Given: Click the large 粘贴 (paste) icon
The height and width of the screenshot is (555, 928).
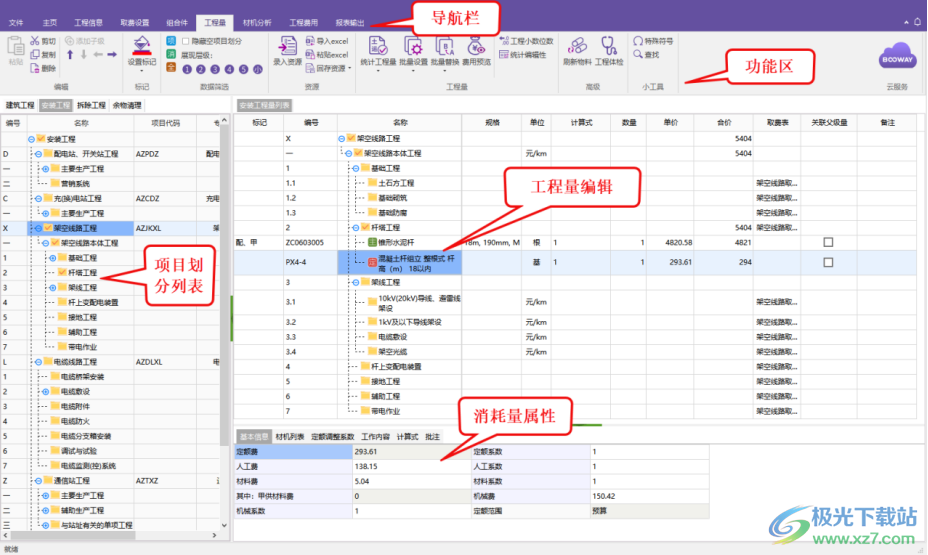Looking at the screenshot, I should coord(16,46).
